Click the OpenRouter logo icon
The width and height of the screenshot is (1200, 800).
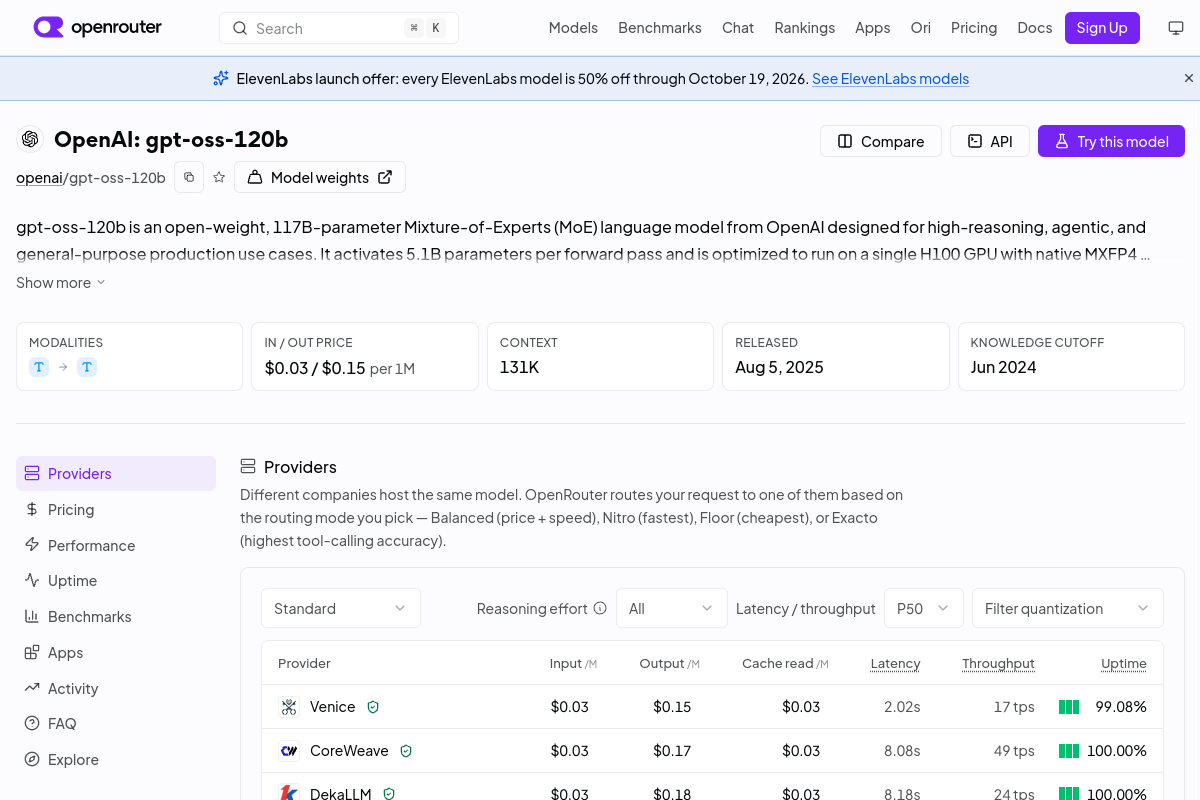48,27
